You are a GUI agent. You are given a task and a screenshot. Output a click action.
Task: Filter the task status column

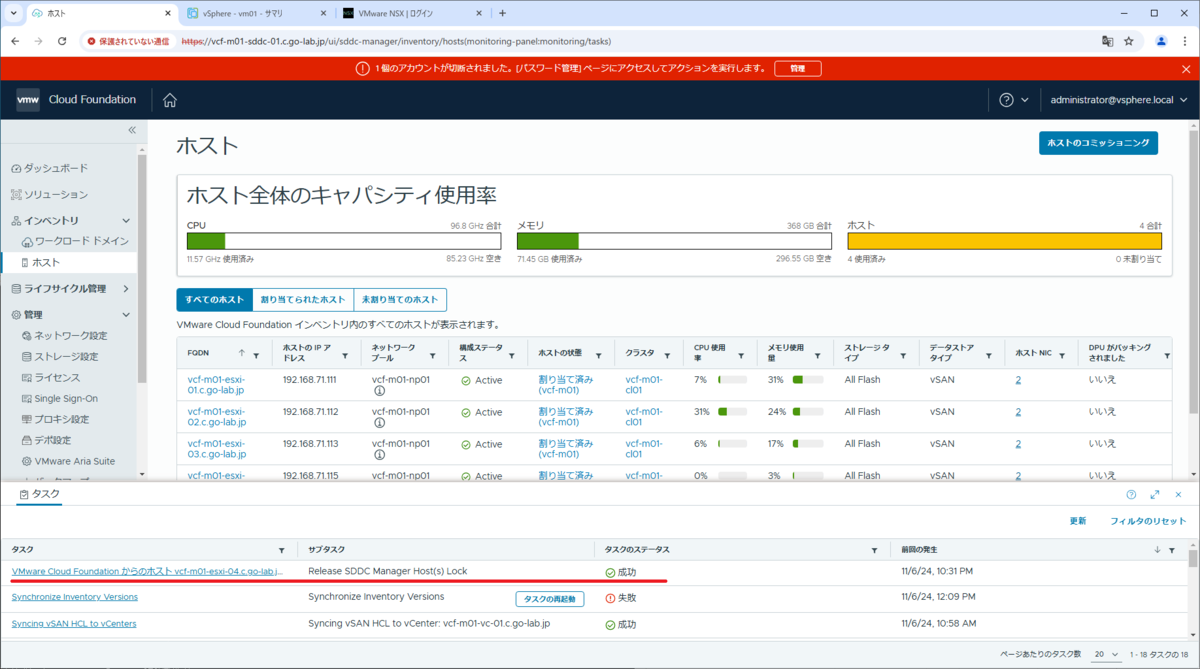tap(874, 550)
